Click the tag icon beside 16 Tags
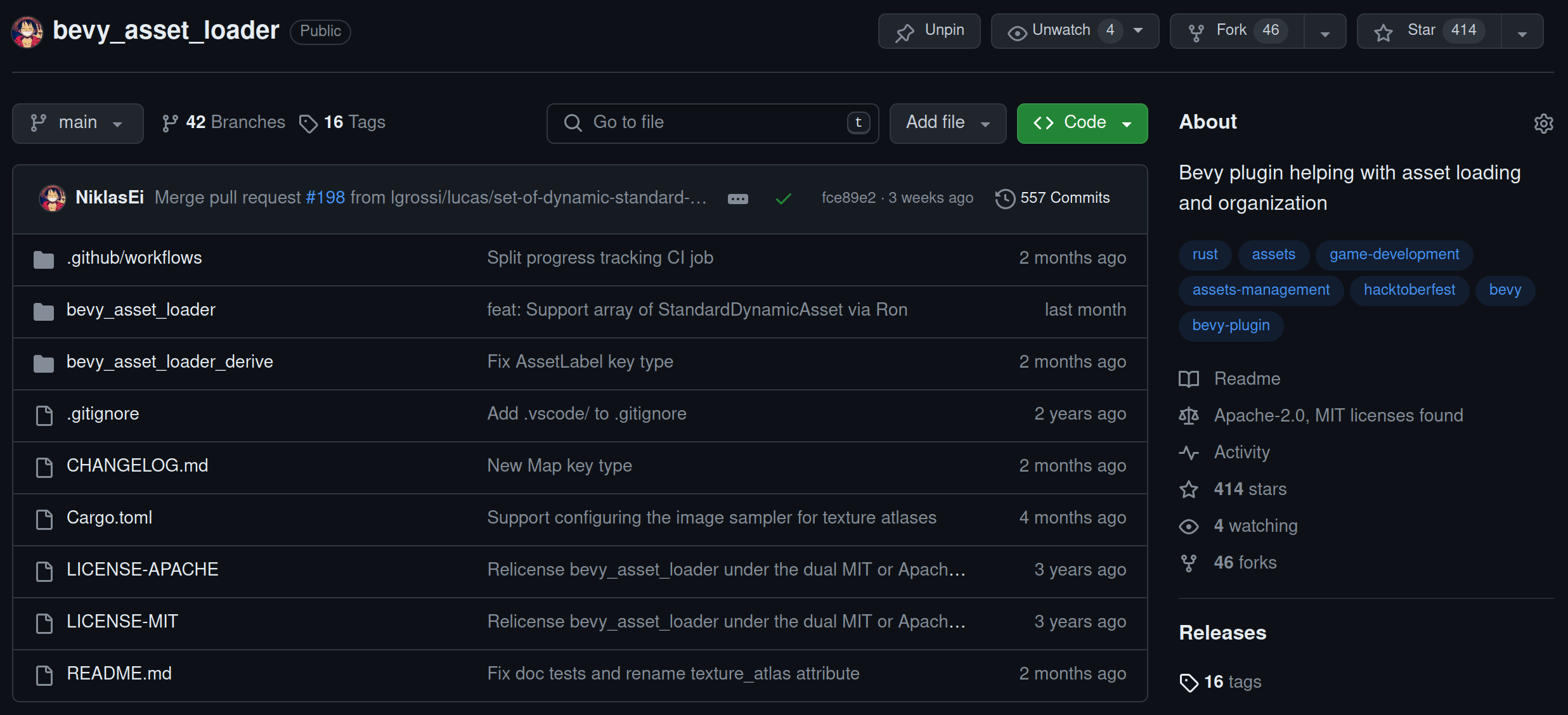1568x715 pixels. 309,123
